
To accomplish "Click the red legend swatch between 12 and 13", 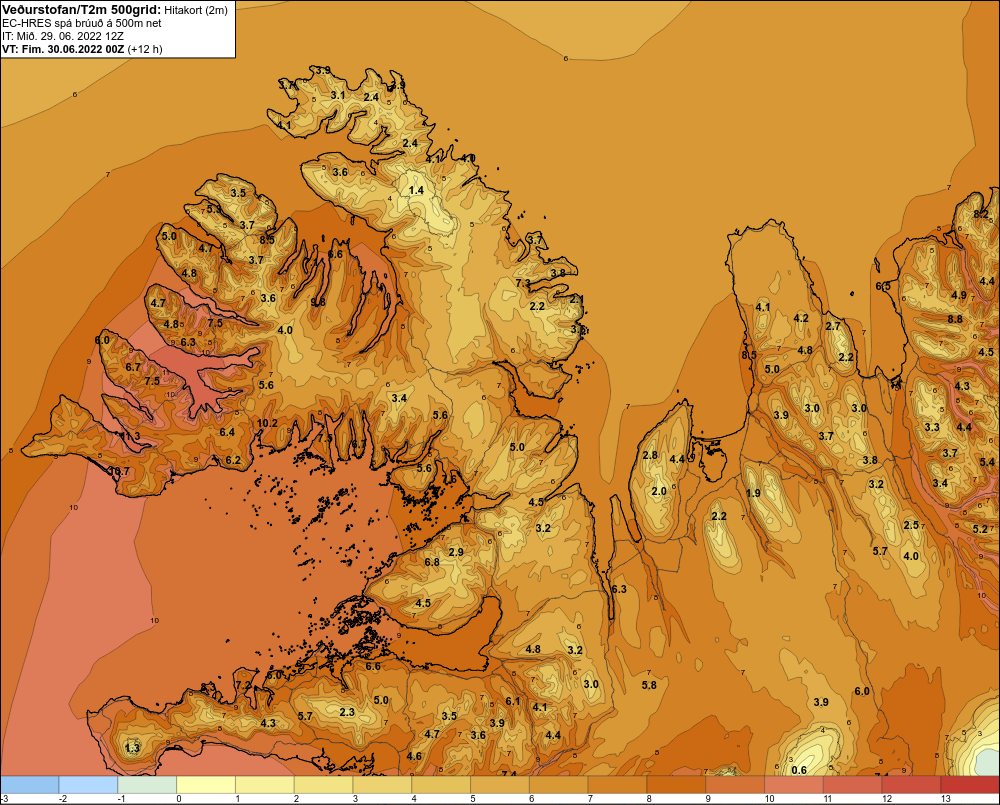I will pyautogui.click(x=911, y=785).
